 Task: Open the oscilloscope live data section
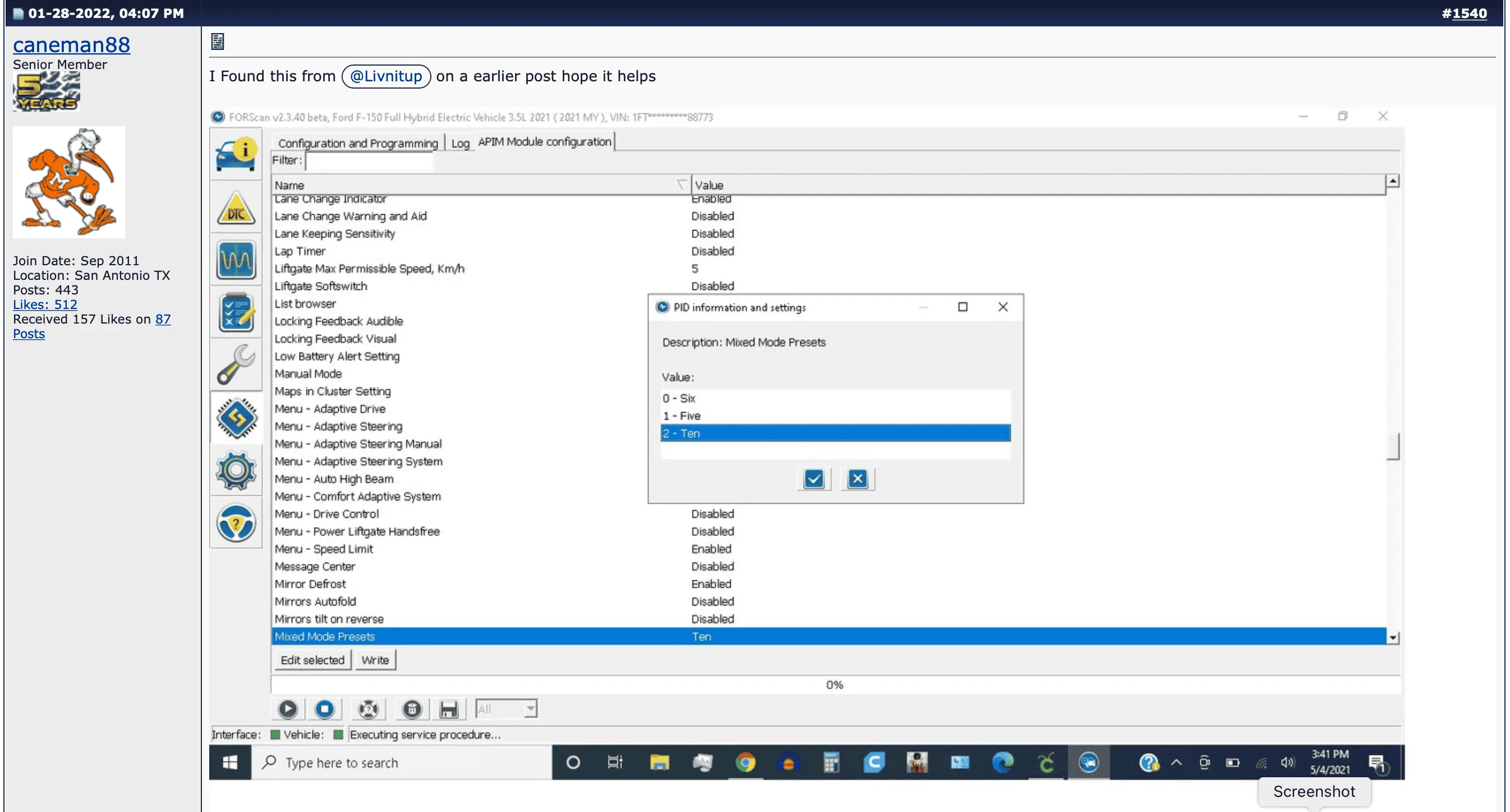tap(236, 260)
